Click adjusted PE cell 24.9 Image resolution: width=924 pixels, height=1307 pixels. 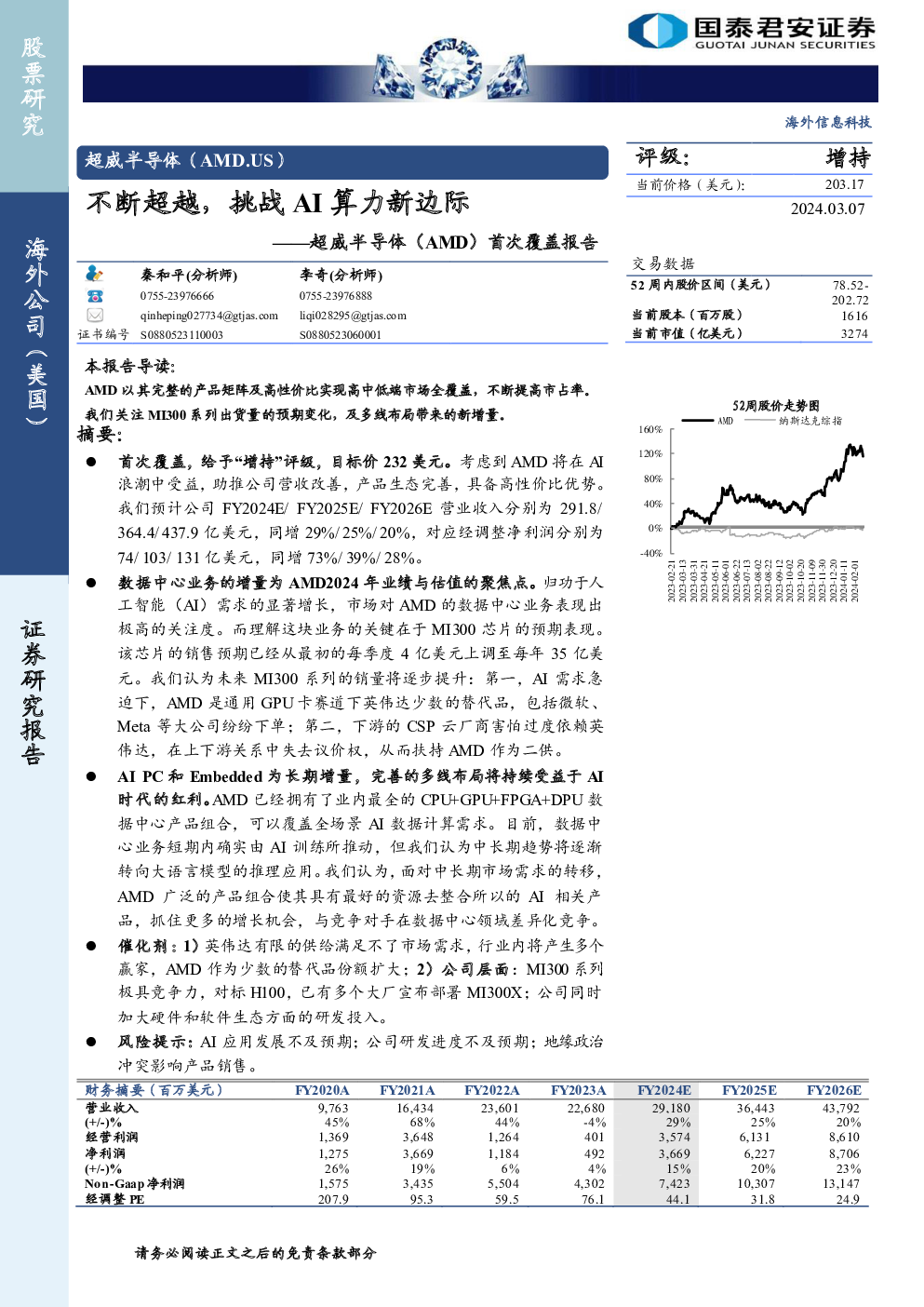click(x=848, y=1200)
